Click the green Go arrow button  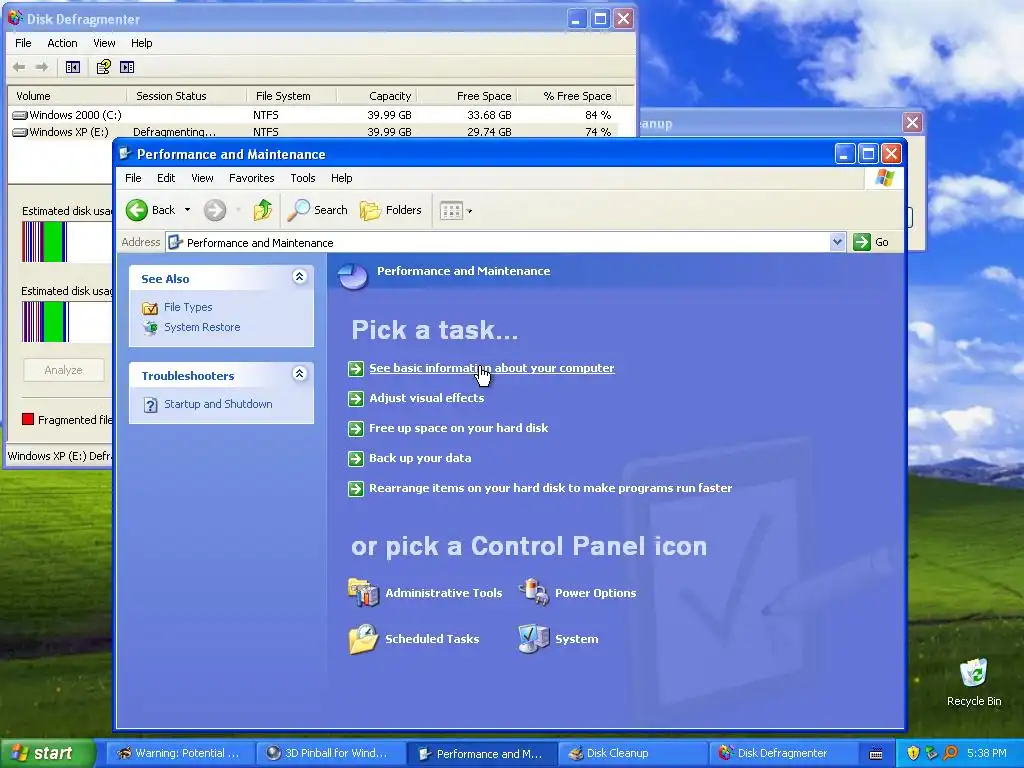[x=862, y=242]
